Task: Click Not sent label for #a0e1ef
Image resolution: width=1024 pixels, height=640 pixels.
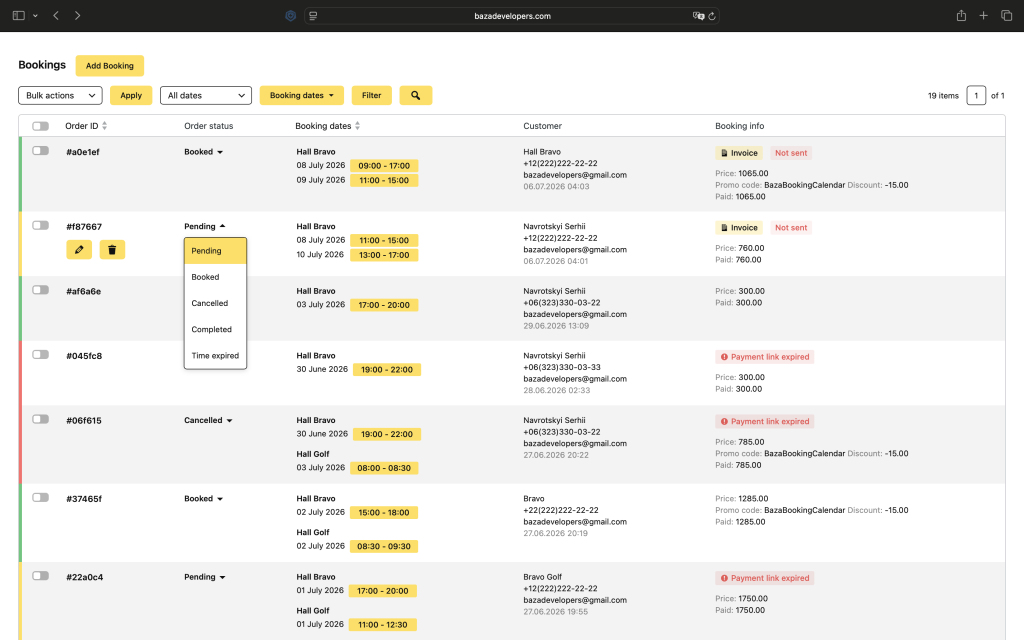Action: point(791,153)
